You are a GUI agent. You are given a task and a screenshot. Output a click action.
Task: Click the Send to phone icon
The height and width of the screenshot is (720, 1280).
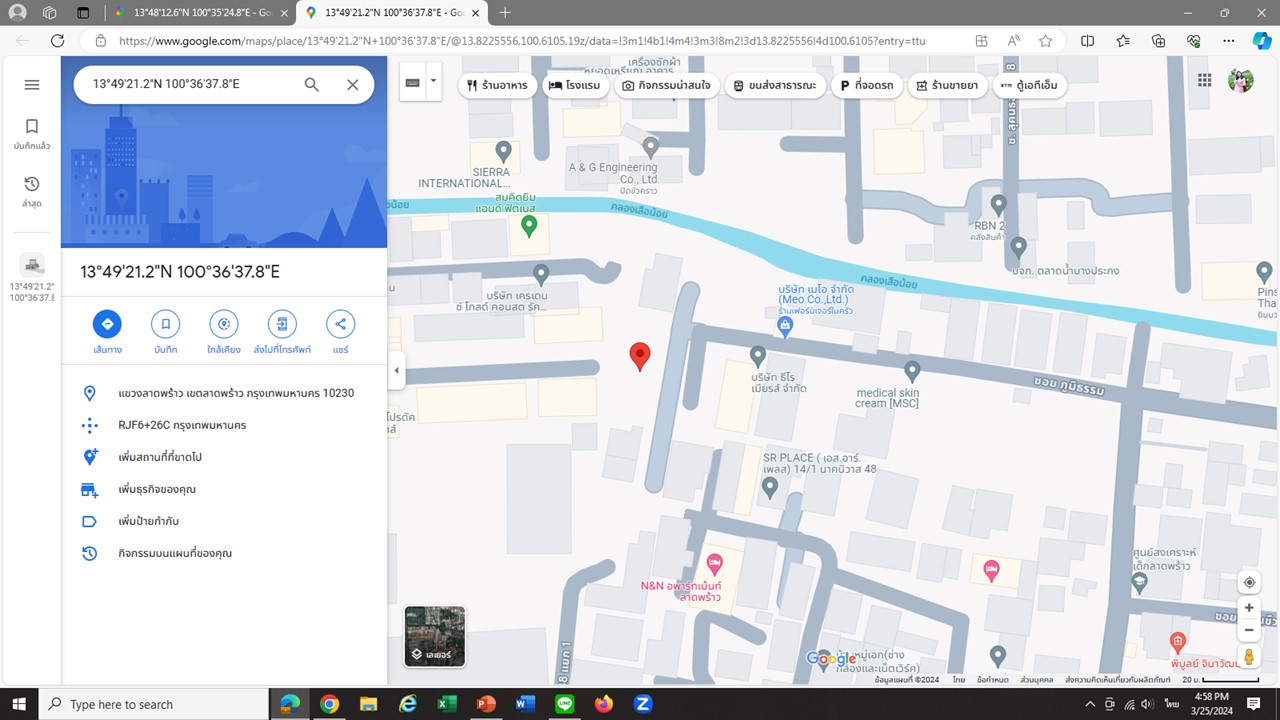(282, 324)
